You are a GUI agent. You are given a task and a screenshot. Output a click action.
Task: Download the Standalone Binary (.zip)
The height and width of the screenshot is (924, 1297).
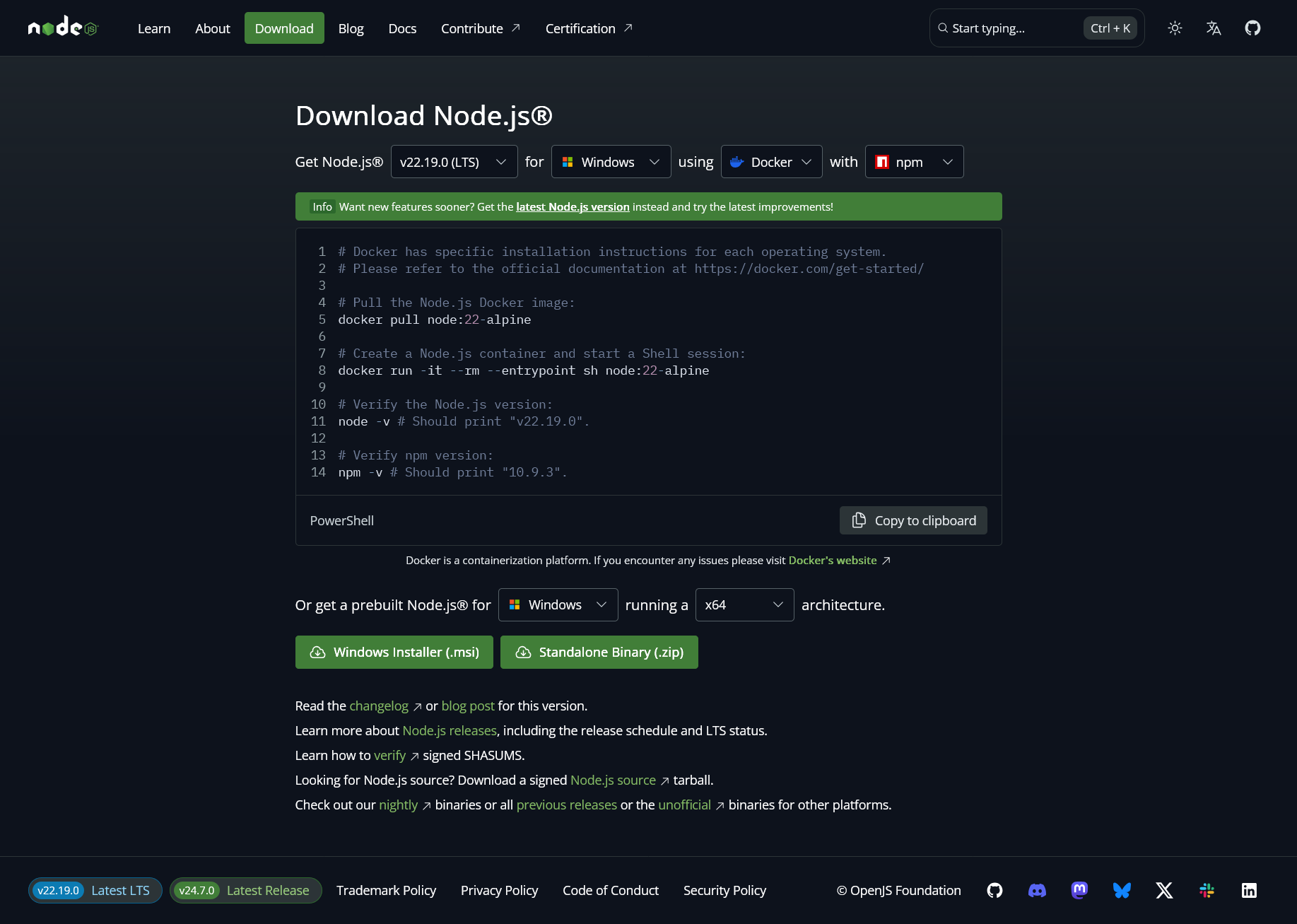coord(599,653)
